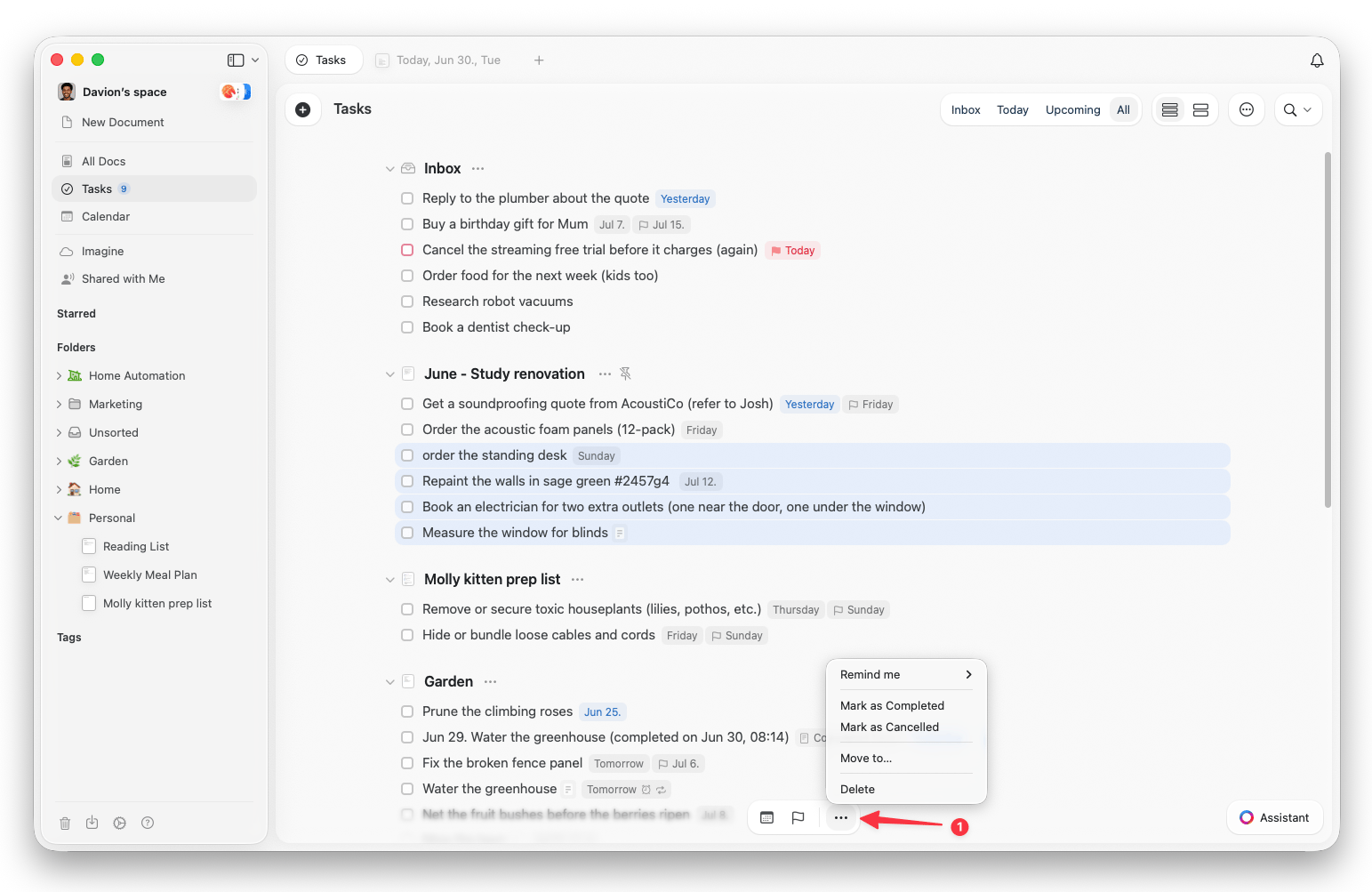The width and height of the screenshot is (1372, 892).
Task: Show All tasks filter
Action: pyautogui.click(x=1123, y=110)
